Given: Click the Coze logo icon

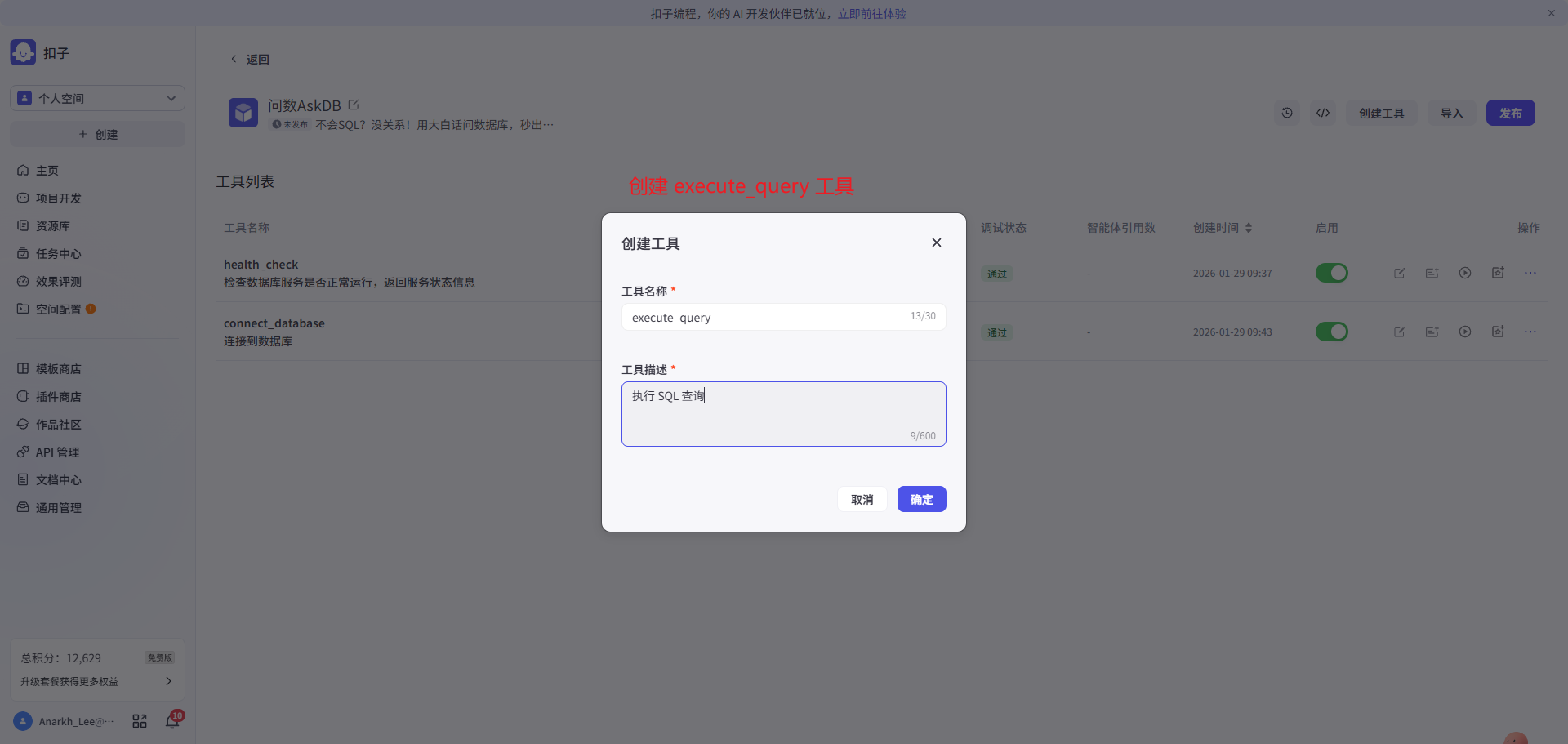Looking at the screenshot, I should pyautogui.click(x=23, y=52).
